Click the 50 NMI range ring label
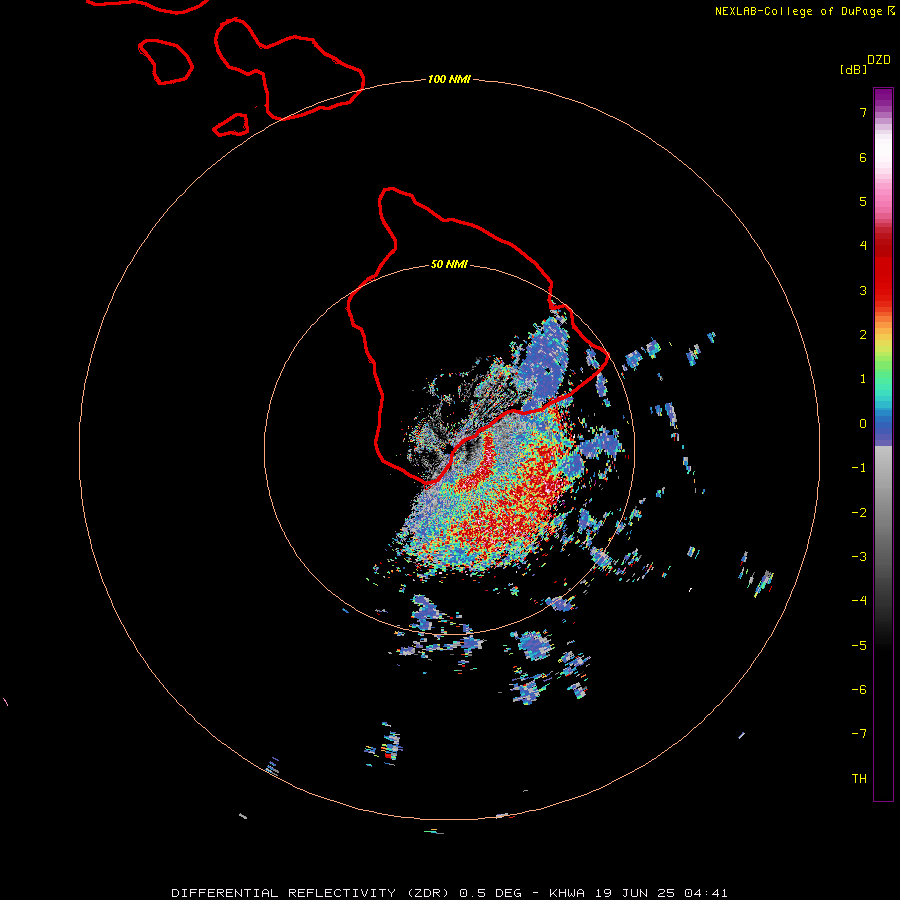900x900 pixels. click(449, 265)
